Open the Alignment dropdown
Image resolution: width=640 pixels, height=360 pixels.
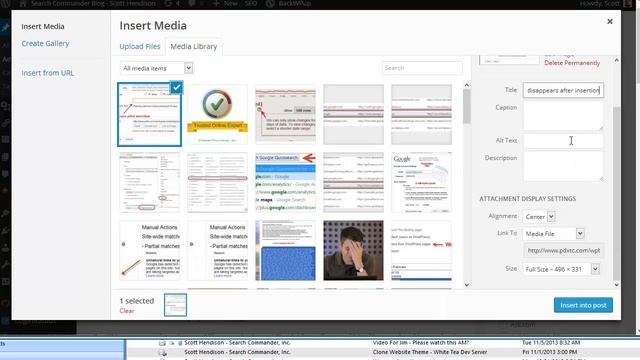(539, 217)
